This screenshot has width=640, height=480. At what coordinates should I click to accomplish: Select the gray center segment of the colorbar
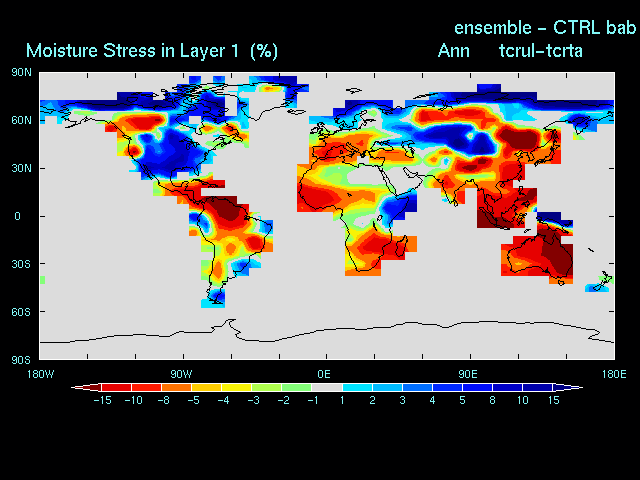327,387
